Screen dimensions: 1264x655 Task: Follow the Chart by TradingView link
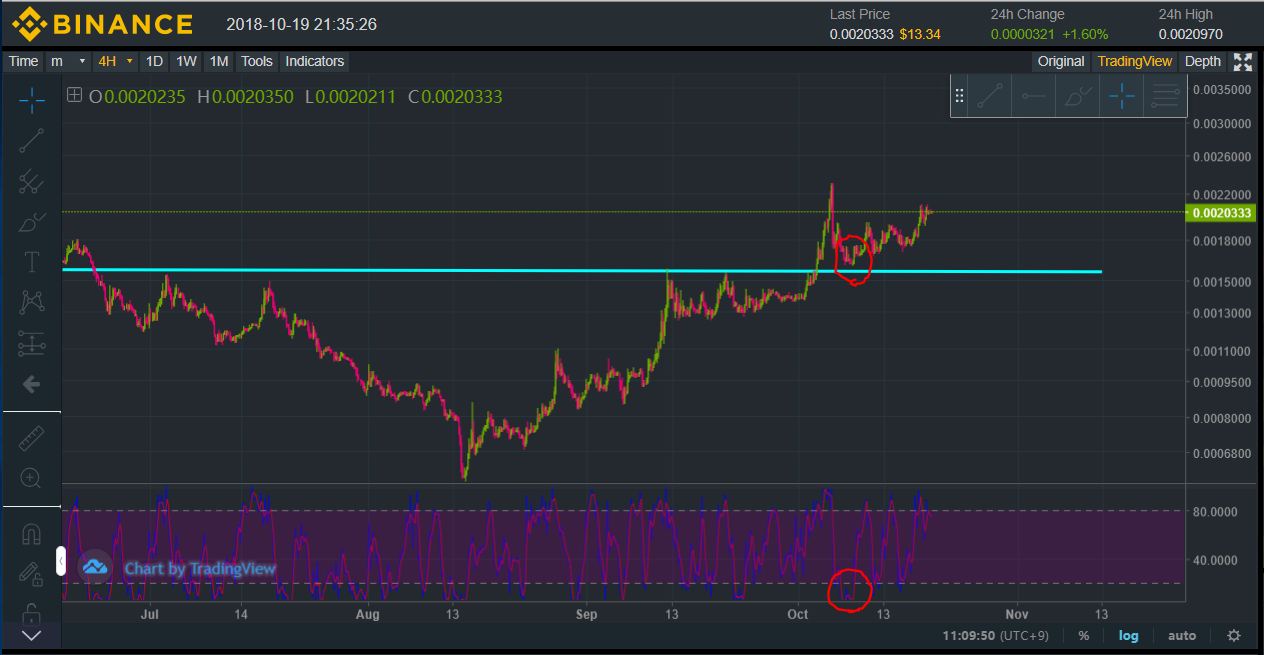click(x=199, y=569)
